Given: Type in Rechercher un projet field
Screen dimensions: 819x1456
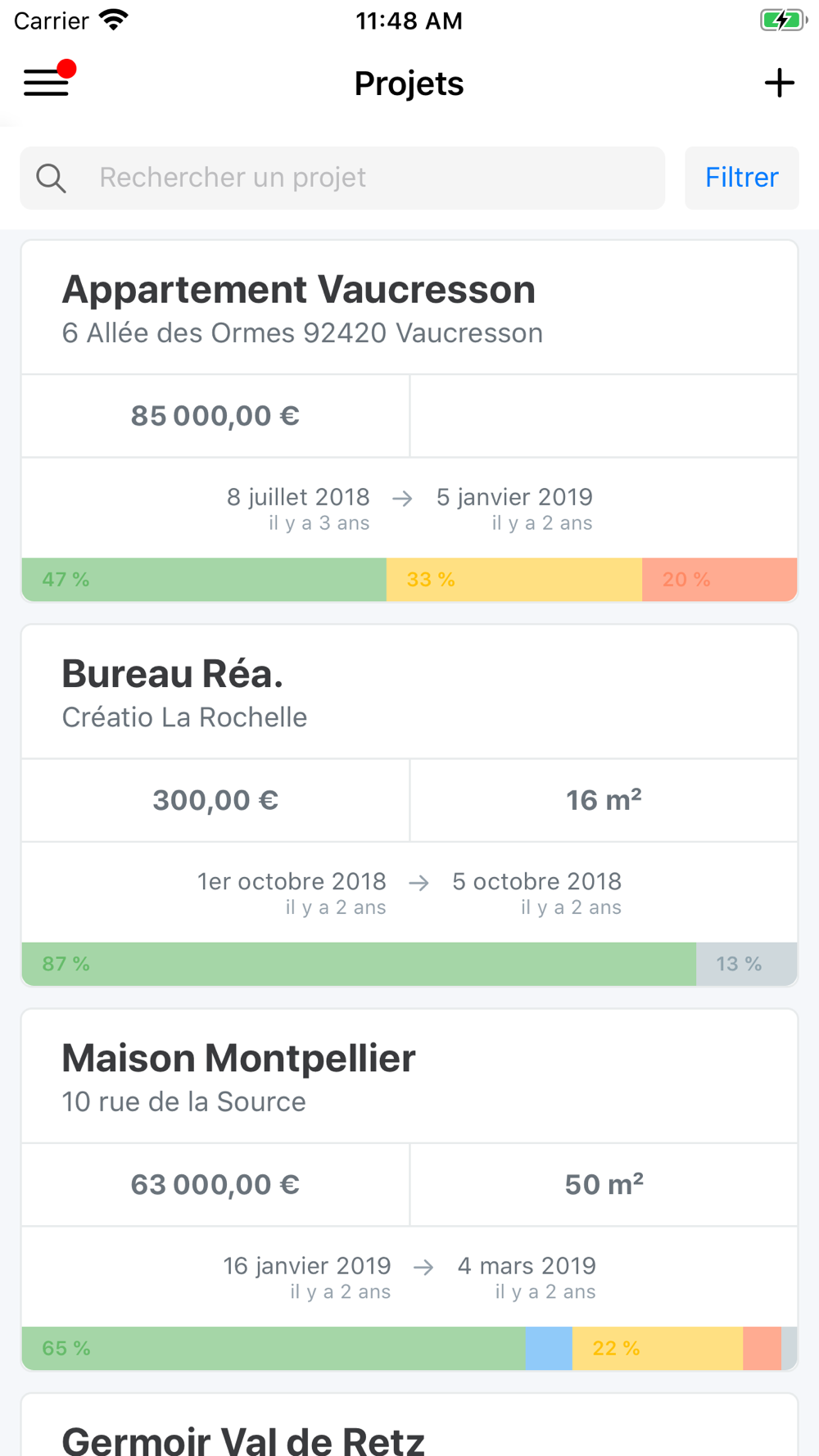Looking at the screenshot, I should tap(369, 178).
